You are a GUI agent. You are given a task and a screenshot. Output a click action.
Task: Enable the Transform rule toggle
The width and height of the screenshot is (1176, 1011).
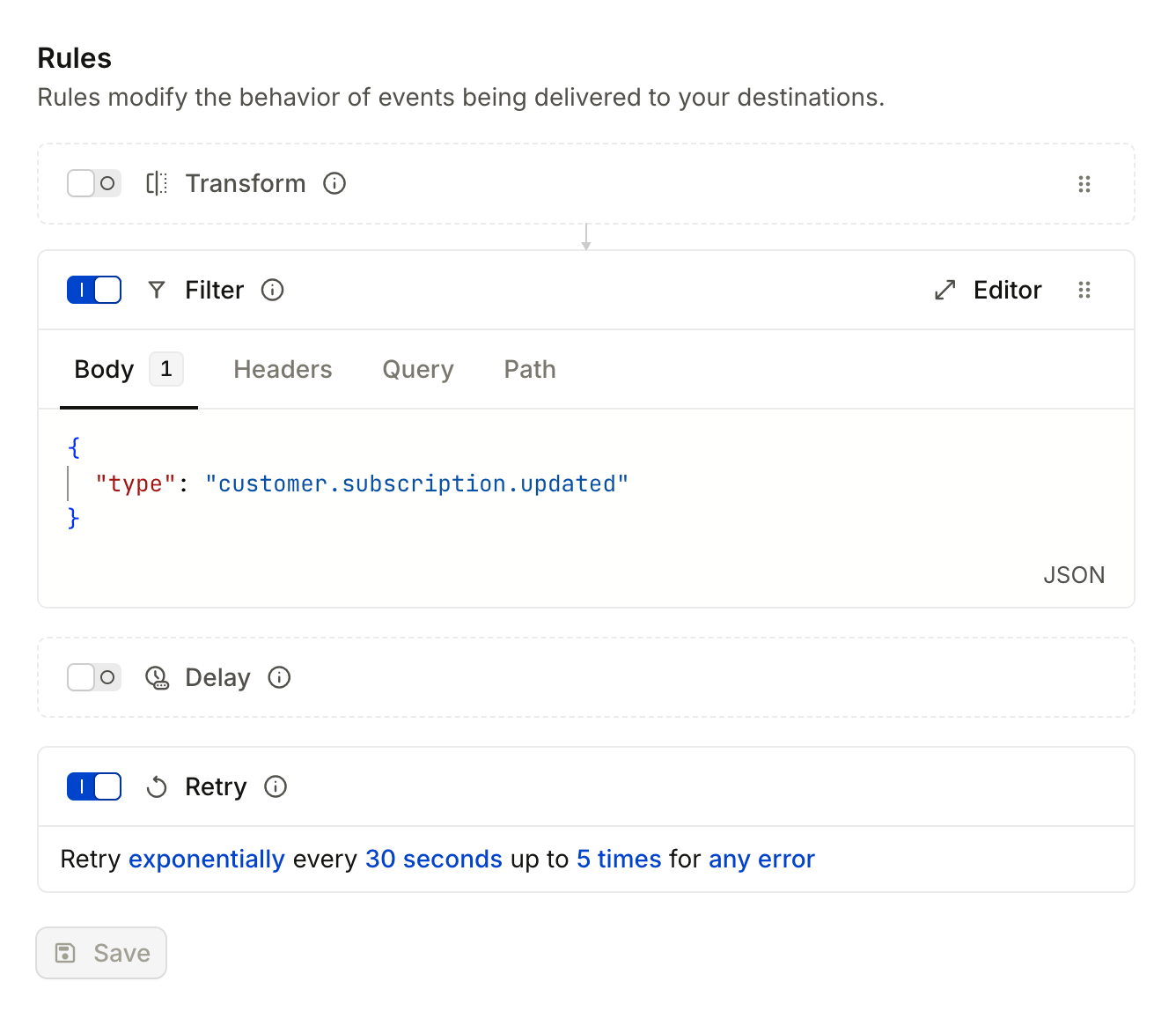[x=94, y=183]
